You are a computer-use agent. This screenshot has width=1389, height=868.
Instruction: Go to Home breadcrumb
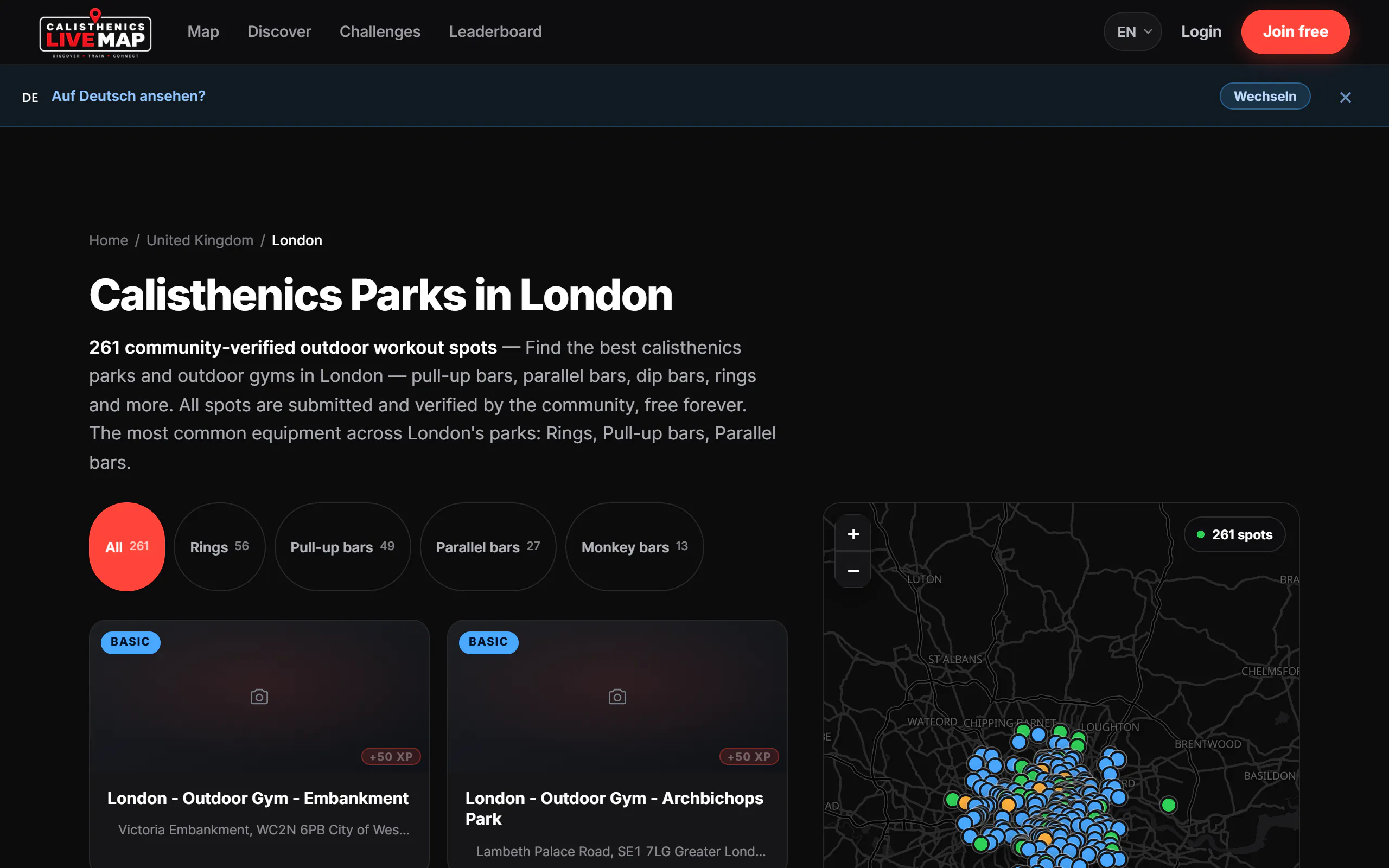click(109, 240)
